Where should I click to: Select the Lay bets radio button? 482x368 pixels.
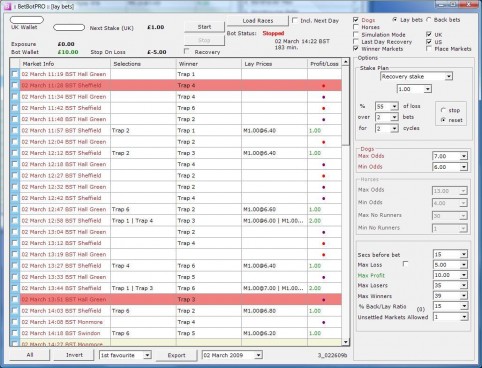click(x=395, y=20)
